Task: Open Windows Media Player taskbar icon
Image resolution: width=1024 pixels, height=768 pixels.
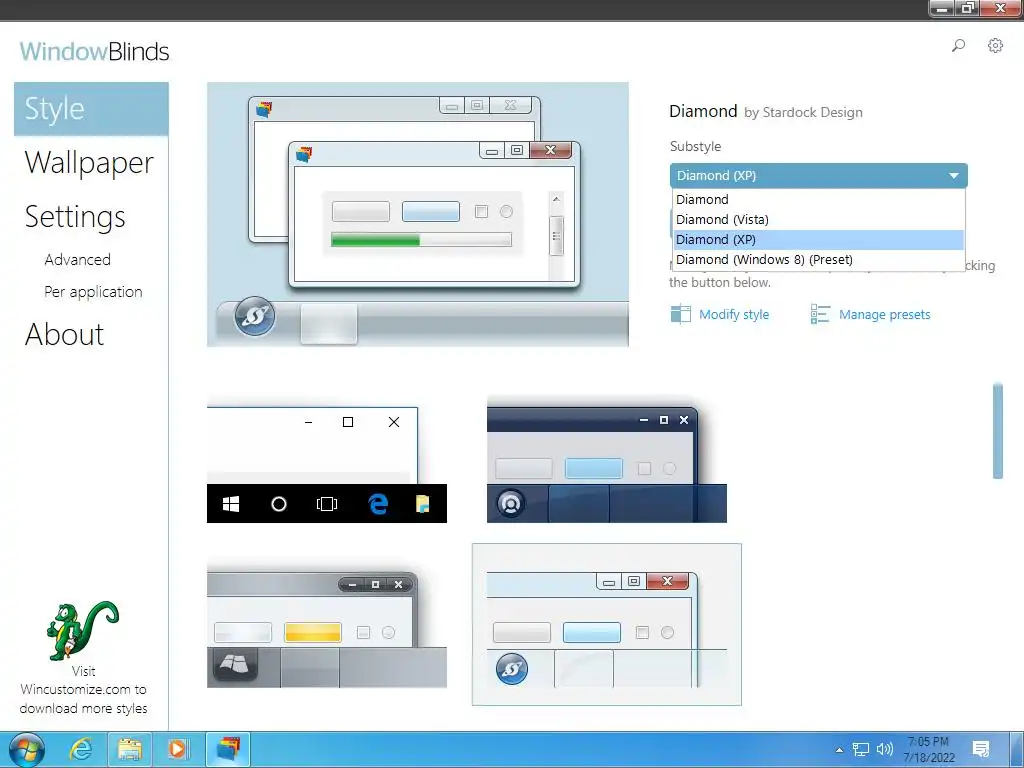Action: coord(178,750)
